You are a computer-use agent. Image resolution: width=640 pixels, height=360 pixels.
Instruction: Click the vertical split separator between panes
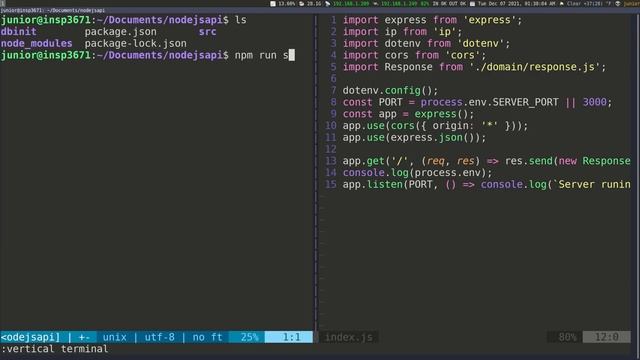click(316, 173)
